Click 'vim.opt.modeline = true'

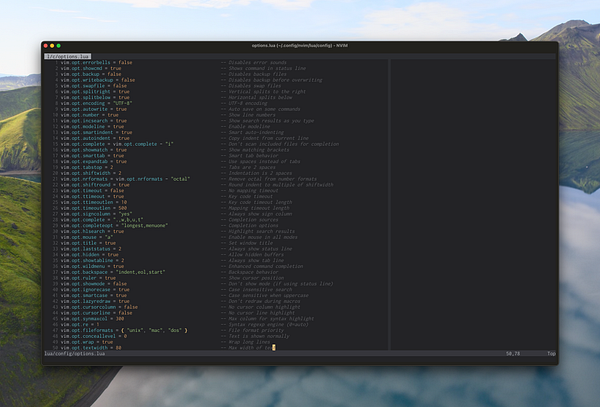point(92,126)
